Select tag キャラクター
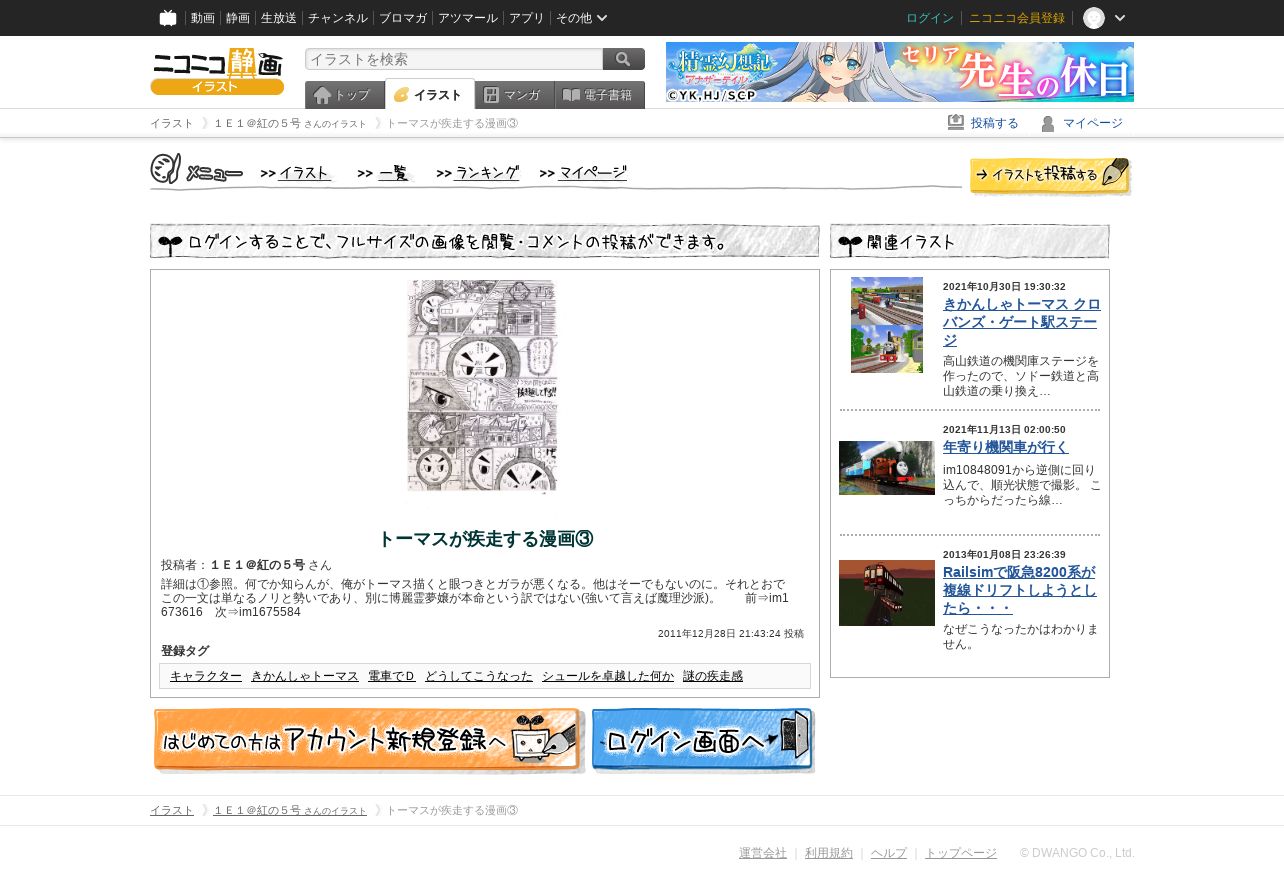This screenshot has height=880, width=1284. click(206, 676)
